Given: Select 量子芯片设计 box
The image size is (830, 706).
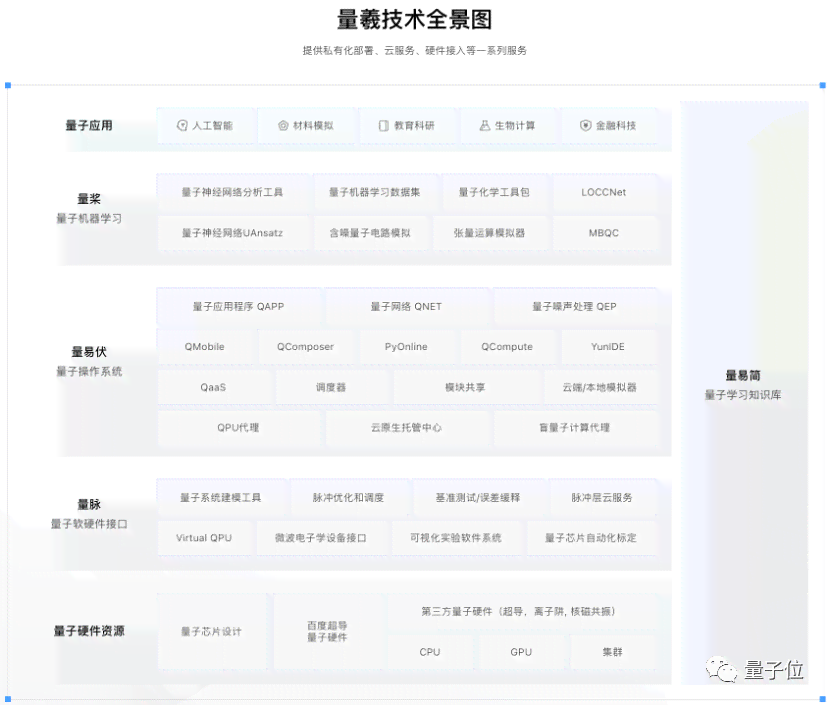Looking at the screenshot, I should [x=212, y=631].
